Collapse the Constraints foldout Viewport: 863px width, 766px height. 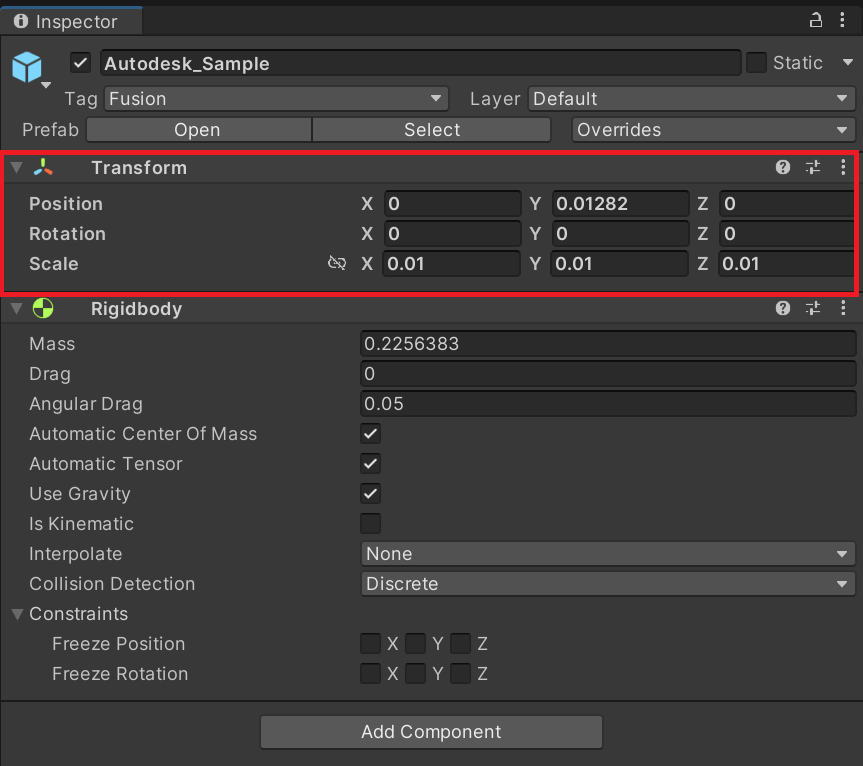[x=18, y=614]
